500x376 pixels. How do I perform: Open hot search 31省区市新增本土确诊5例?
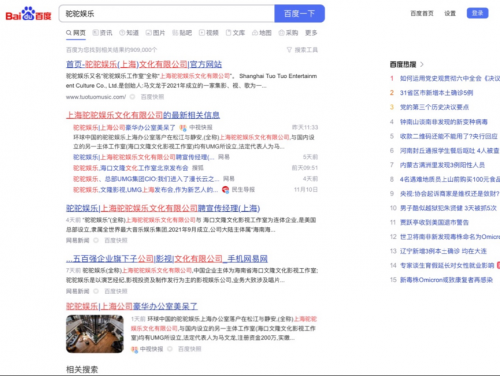coord(436,93)
